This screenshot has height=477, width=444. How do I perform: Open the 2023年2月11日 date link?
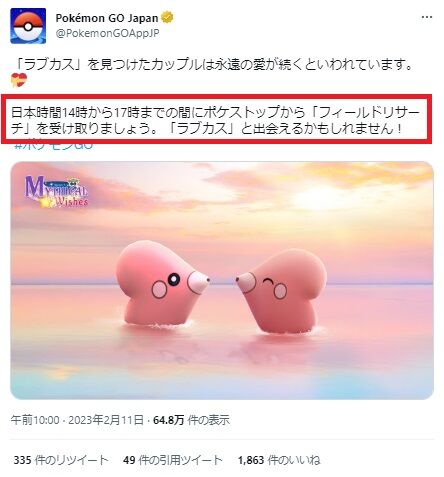106,420
